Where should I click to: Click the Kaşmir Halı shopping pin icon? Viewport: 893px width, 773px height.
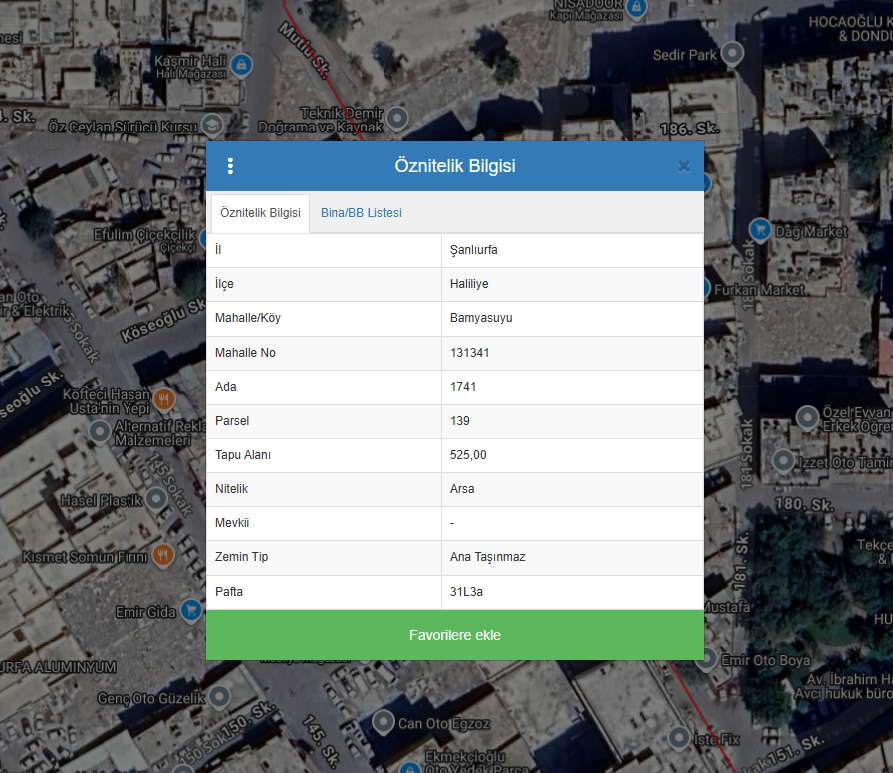point(240,66)
